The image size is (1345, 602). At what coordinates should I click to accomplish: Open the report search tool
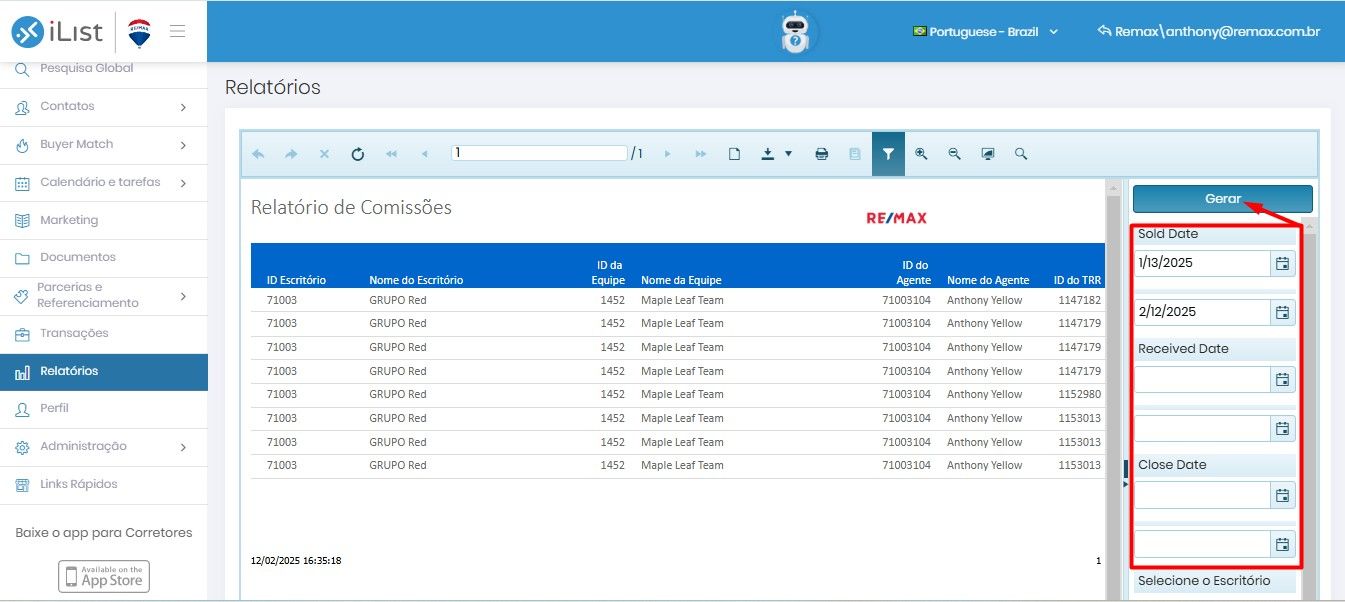(x=1021, y=154)
